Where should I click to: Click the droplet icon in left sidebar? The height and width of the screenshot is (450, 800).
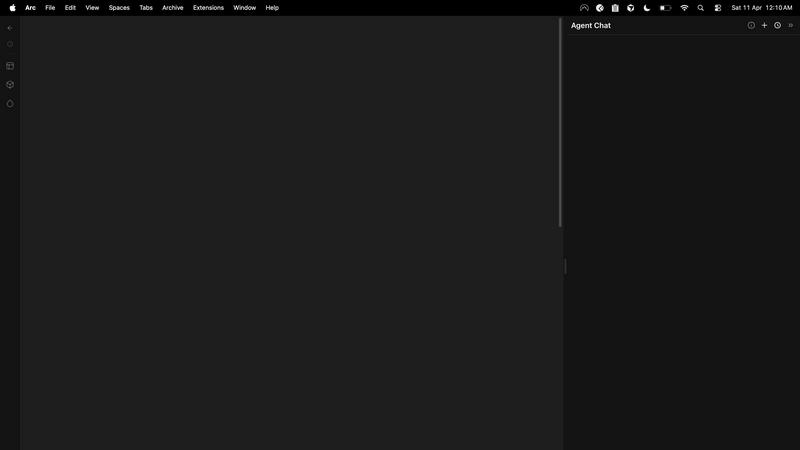10,103
